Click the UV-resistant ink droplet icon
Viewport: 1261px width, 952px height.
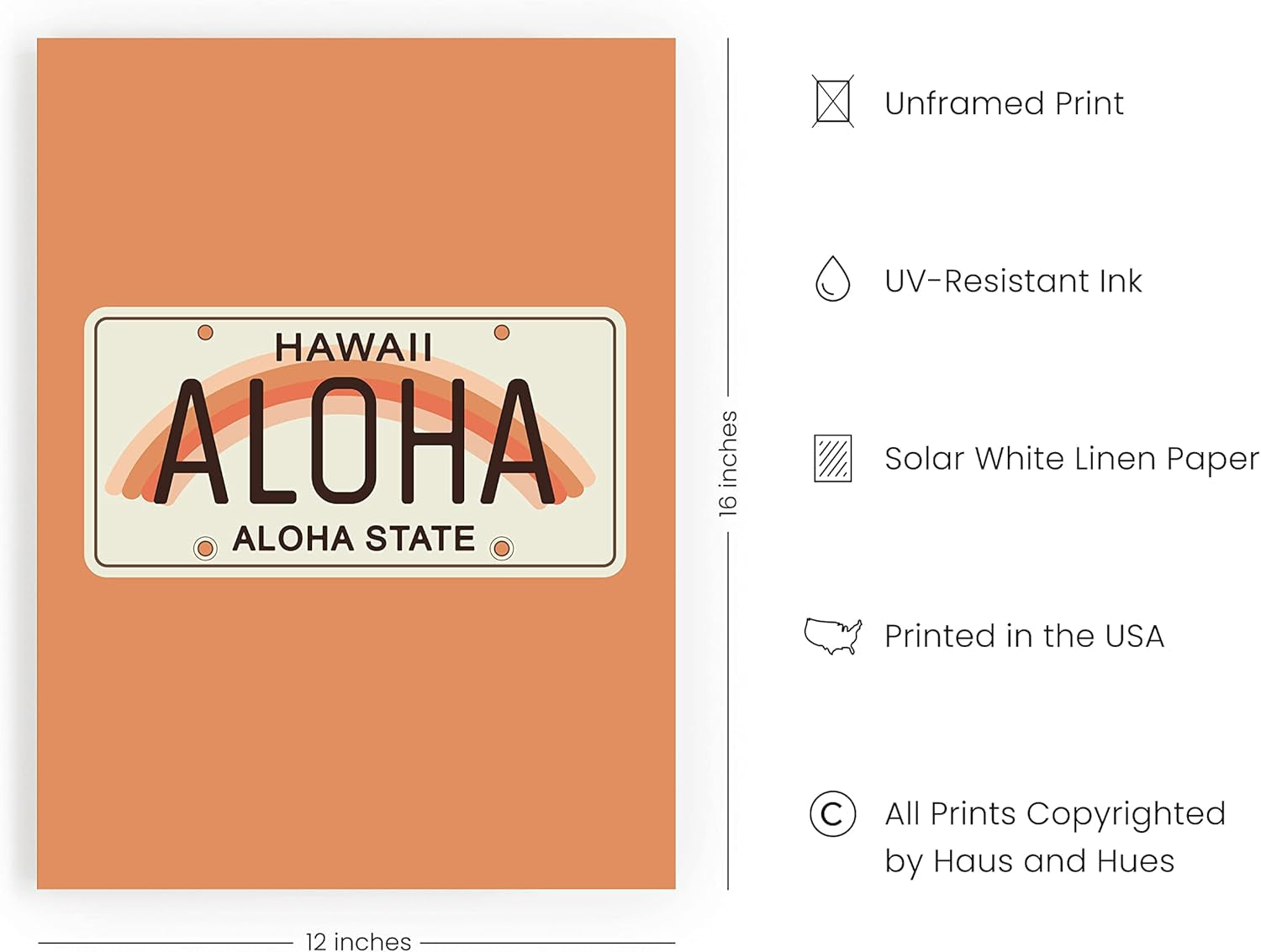click(832, 279)
